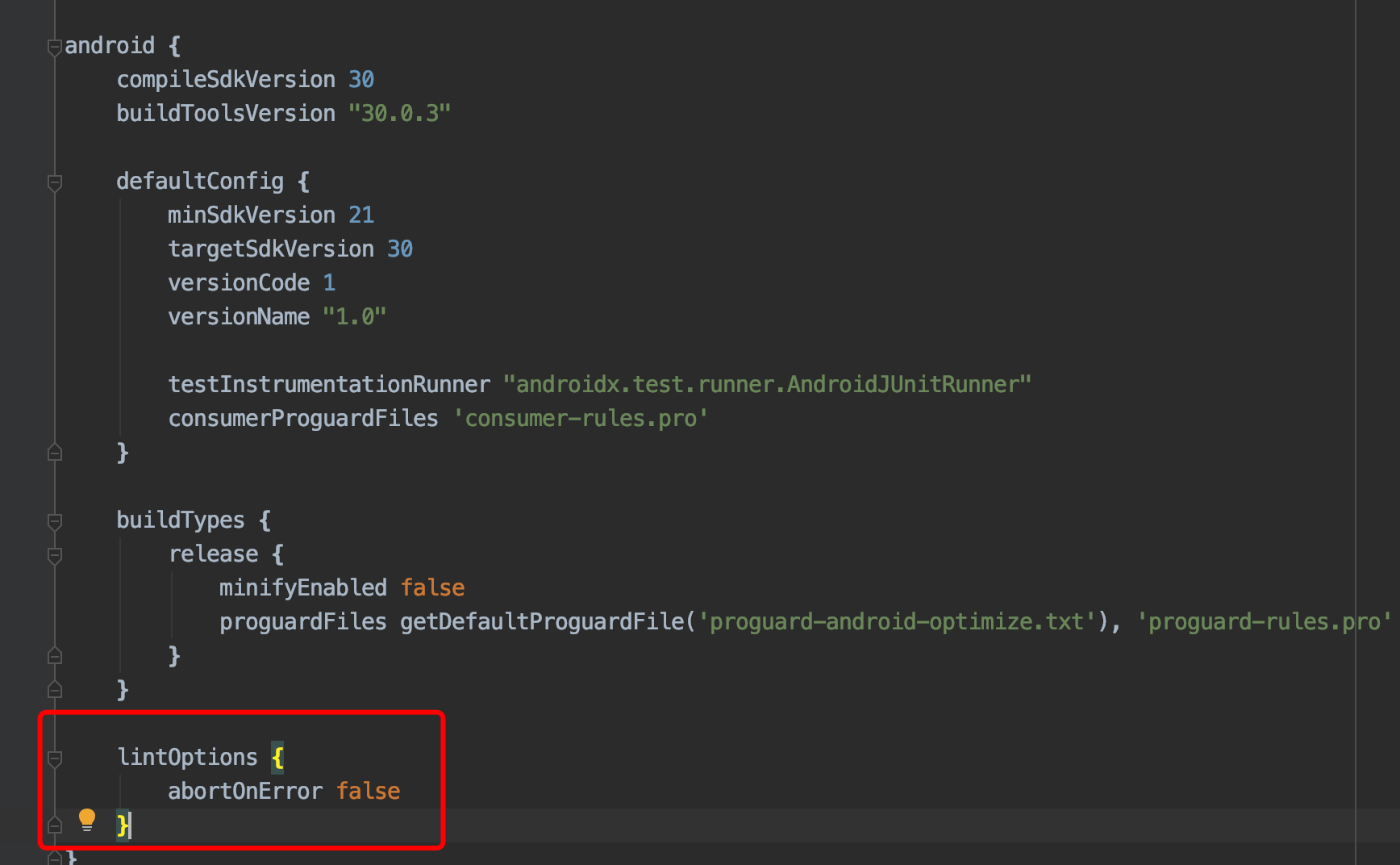Screen dimensions: 1400x865
Task: Click the getDefaultProguardFile method call
Action: (x=542, y=621)
